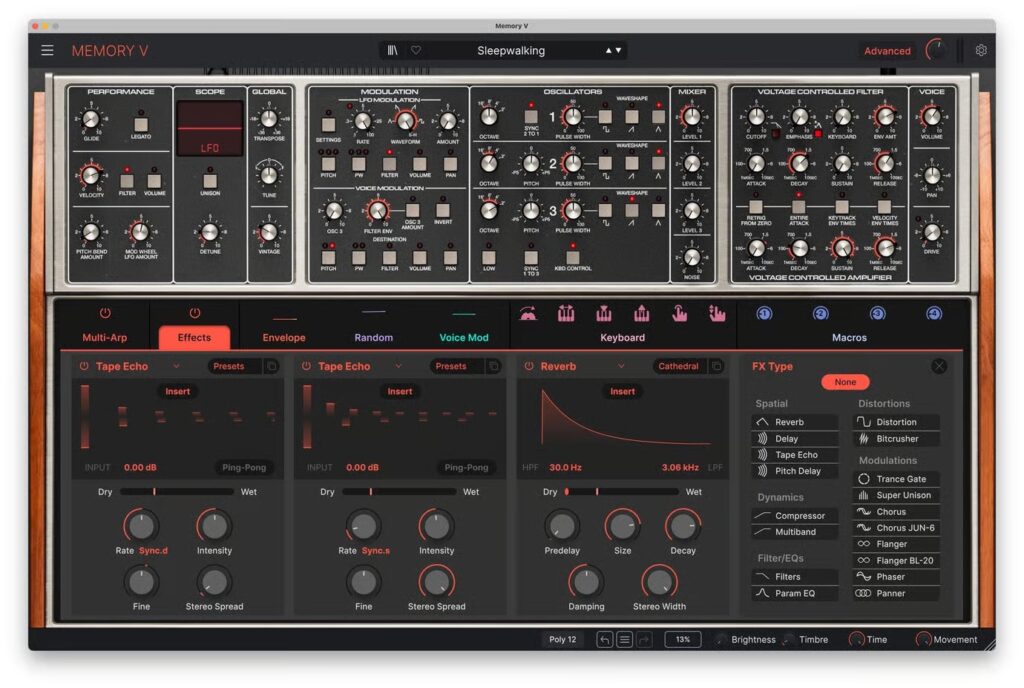
Task: Select the hand icon with vertical arrows
Action: (717, 314)
